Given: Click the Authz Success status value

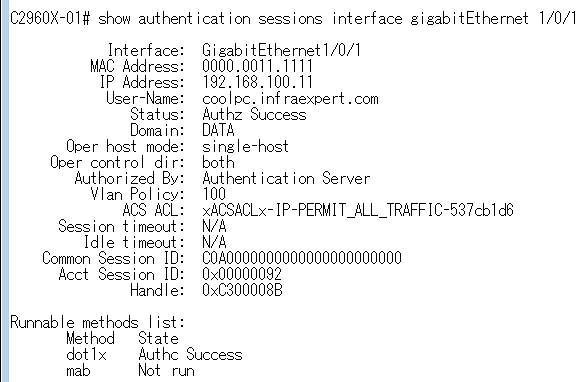Looking at the screenshot, I should coord(254,114).
